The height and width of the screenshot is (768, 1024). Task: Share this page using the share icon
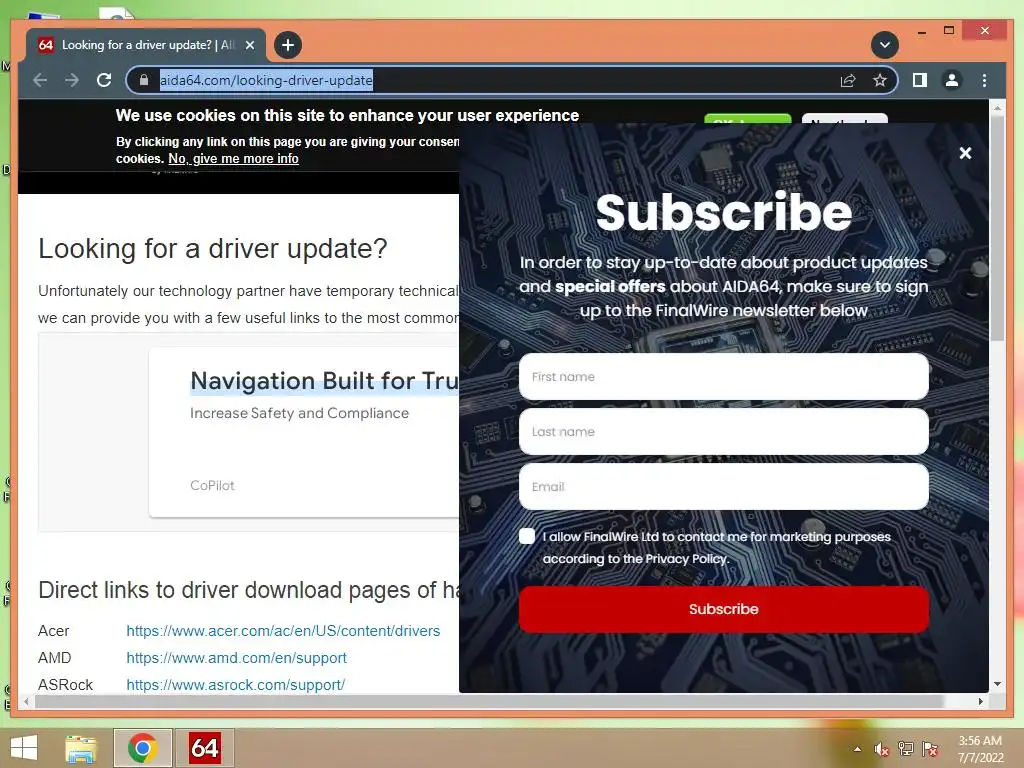848,80
